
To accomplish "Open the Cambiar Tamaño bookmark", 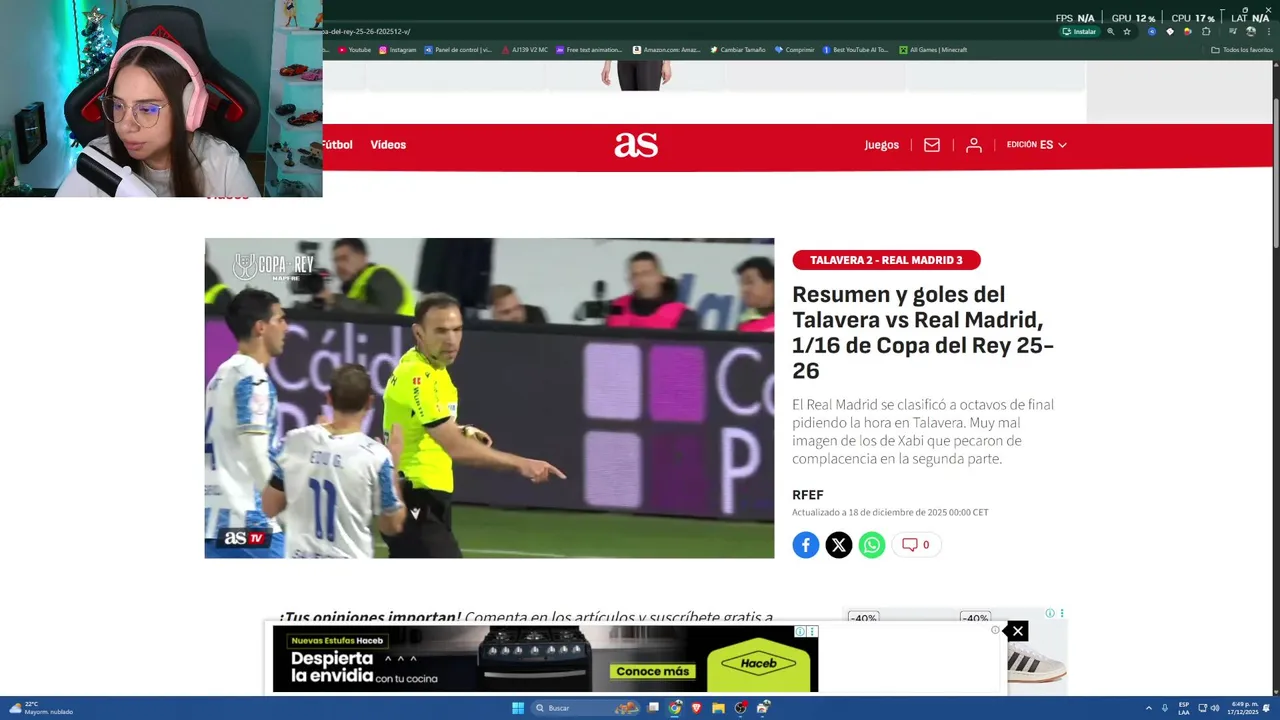I will 738,50.
